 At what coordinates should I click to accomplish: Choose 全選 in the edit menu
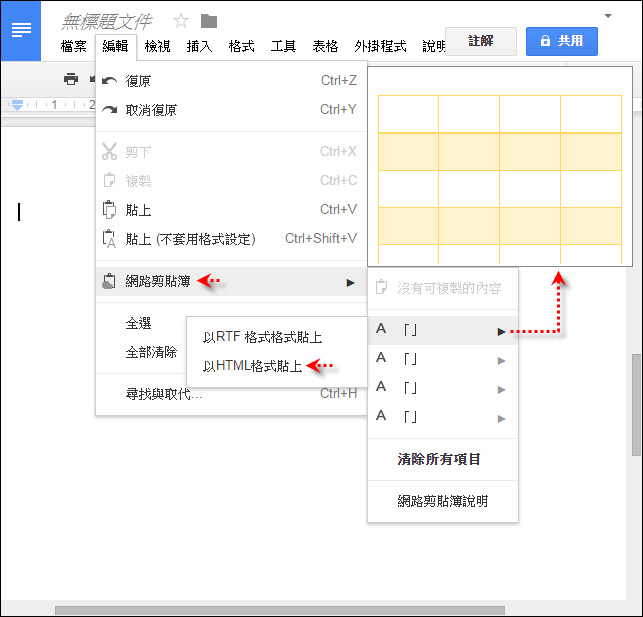139,323
